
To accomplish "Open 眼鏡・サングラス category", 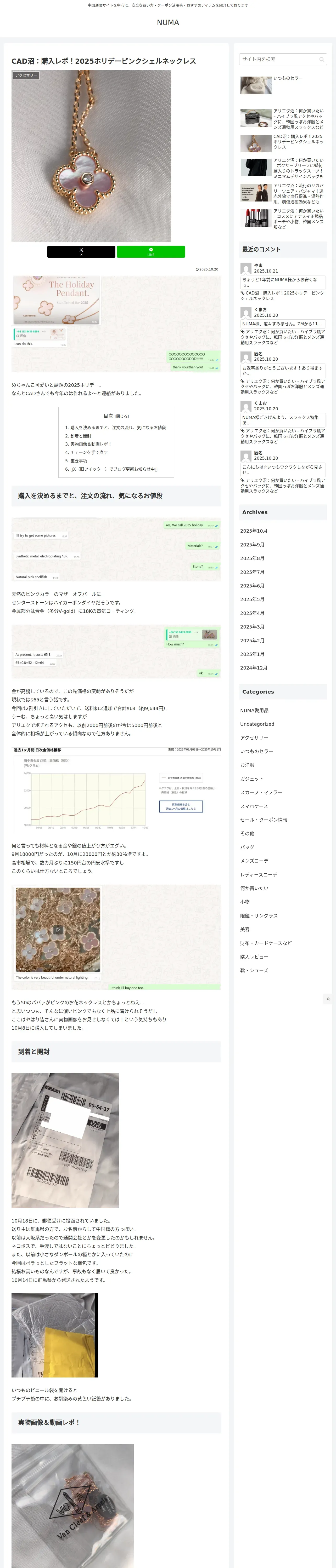I will 259,915.
